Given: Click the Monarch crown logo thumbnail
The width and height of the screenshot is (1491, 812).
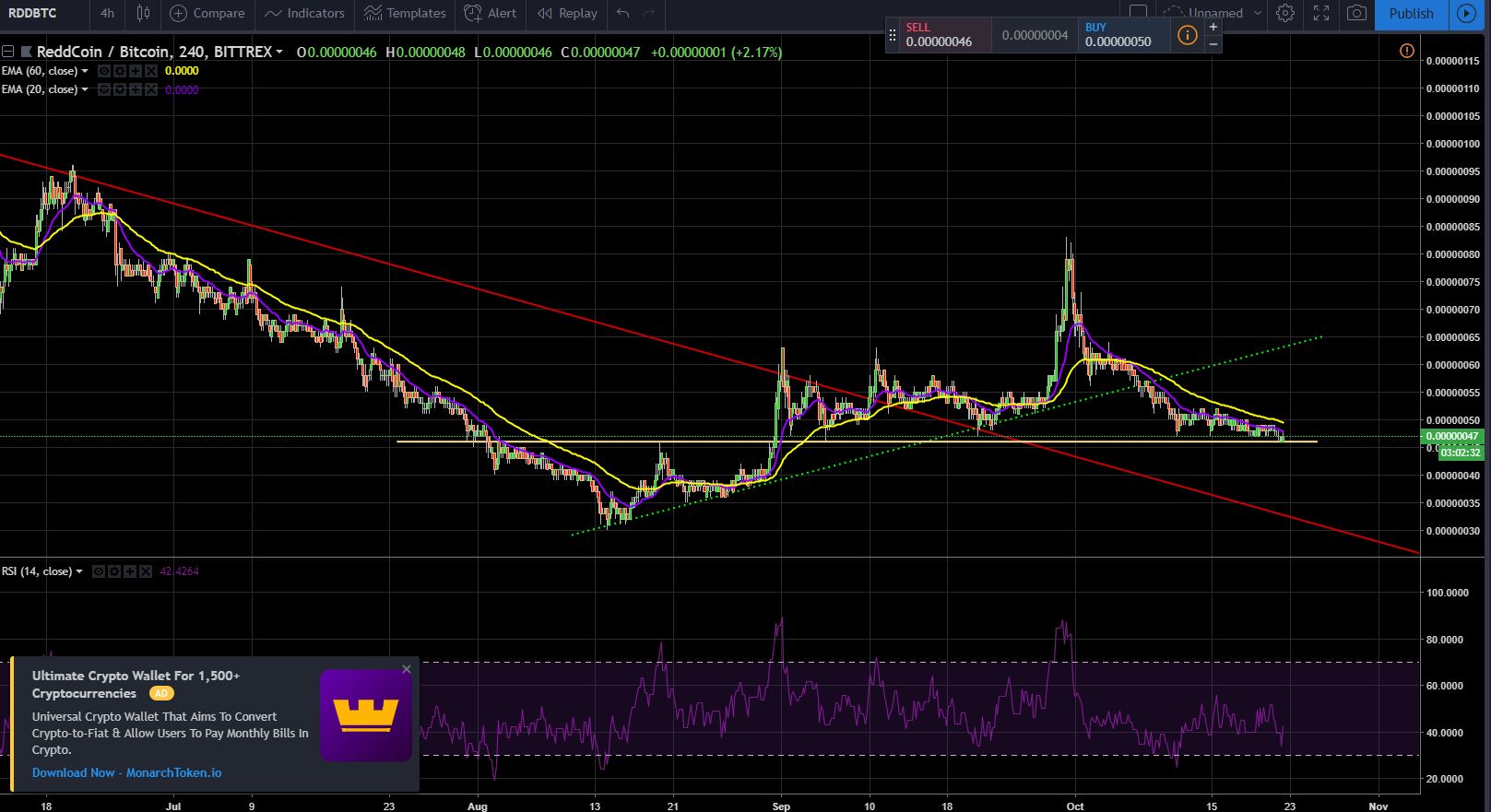Looking at the screenshot, I should (x=366, y=715).
